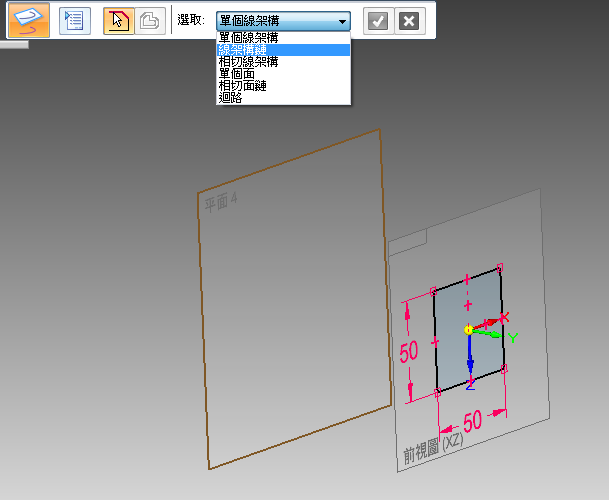The image size is (609, 500).
Task: Choose 迴路 from the dropdown list
Action: (284, 98)
